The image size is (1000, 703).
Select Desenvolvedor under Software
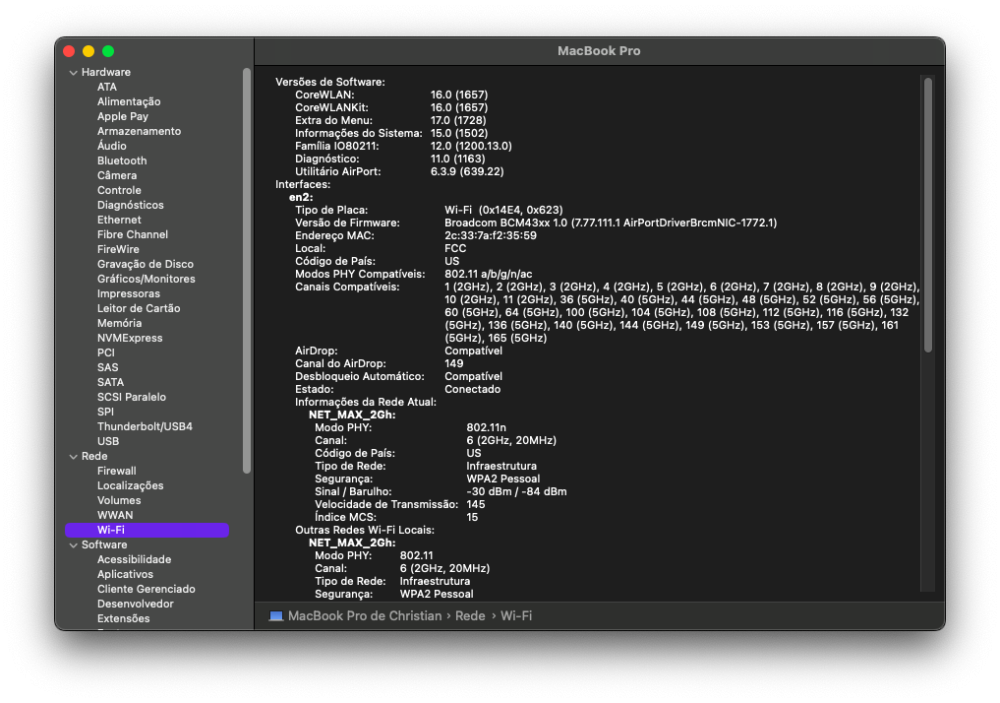(135, 603)
